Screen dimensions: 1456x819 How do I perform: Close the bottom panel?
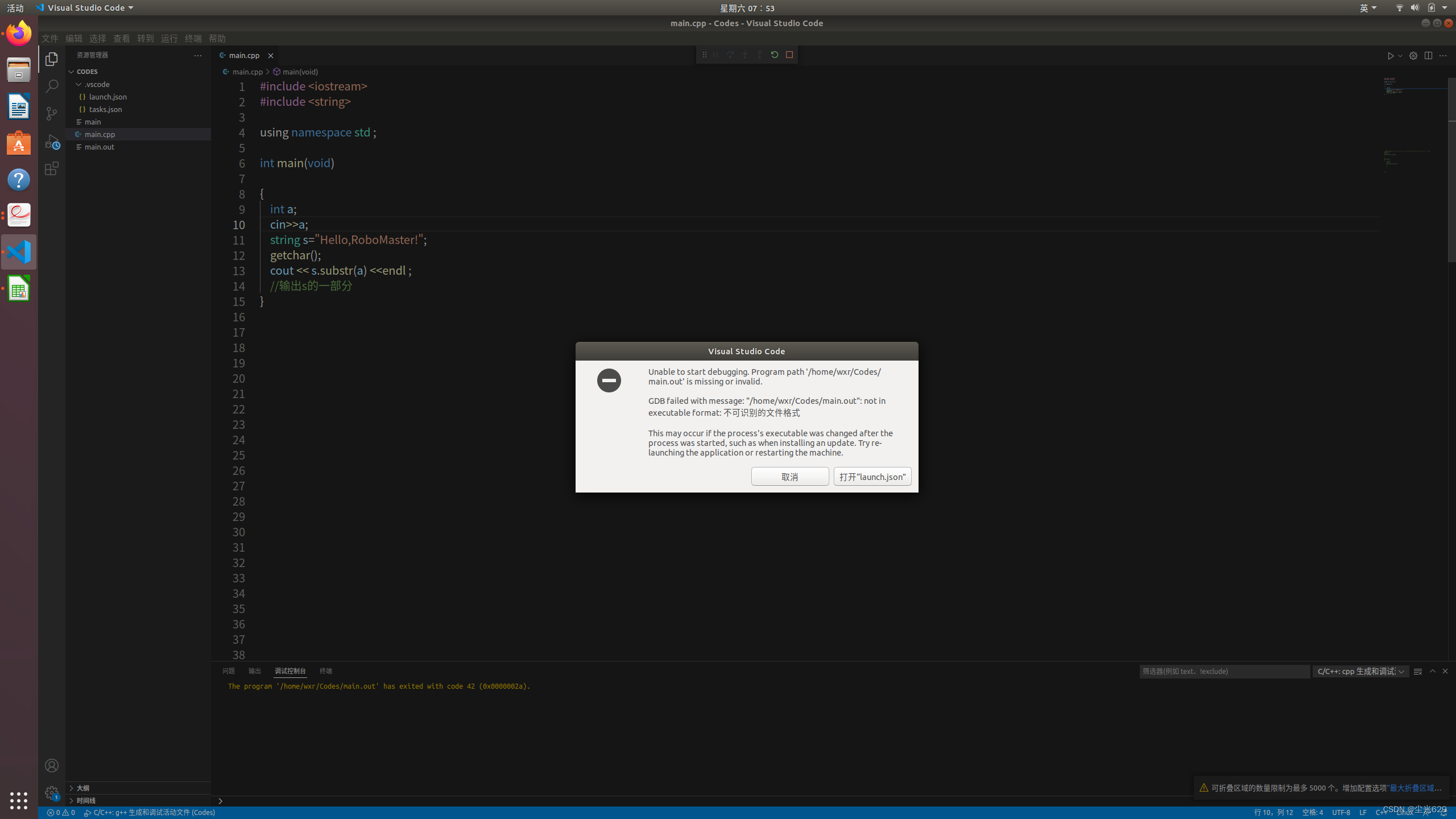pyautogui.click(x=1445, y=672)
